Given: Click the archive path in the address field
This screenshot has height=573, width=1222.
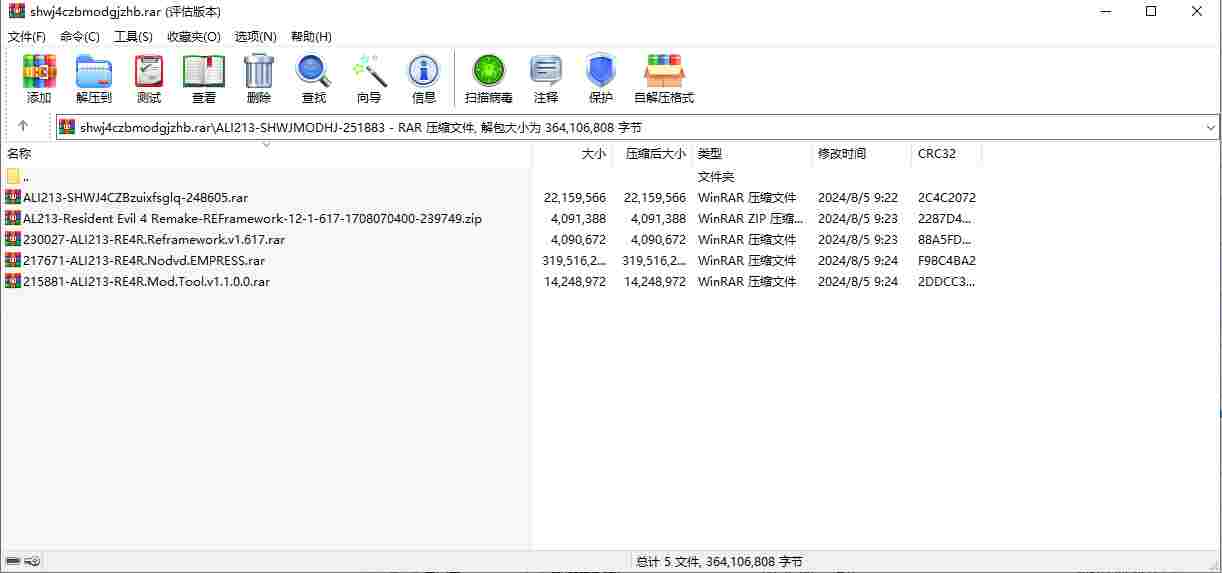Looking at the screenshot, I should (361, 127).
